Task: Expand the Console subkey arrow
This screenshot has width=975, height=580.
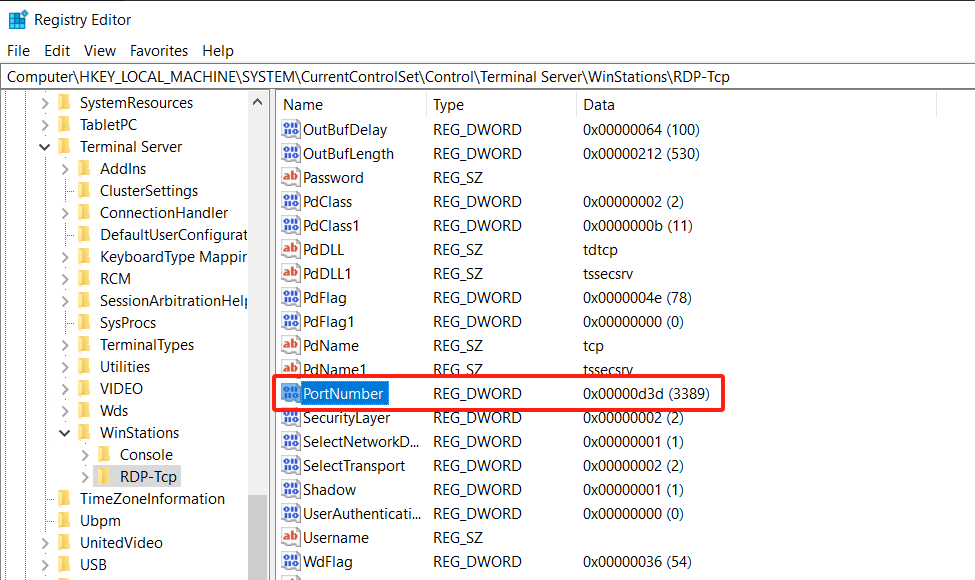Action: [85, 455]
